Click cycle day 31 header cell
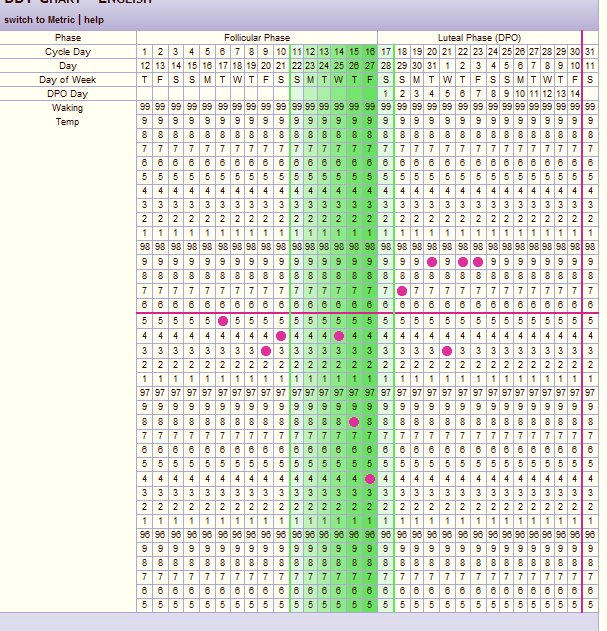The height and width of the screenshot is (631, 607). pyautogui.click(x=590, y=52)
